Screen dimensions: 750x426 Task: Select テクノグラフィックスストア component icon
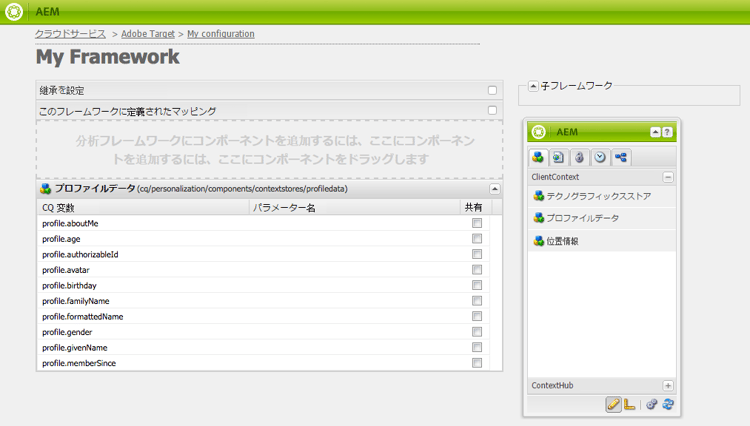coord(539,196)
